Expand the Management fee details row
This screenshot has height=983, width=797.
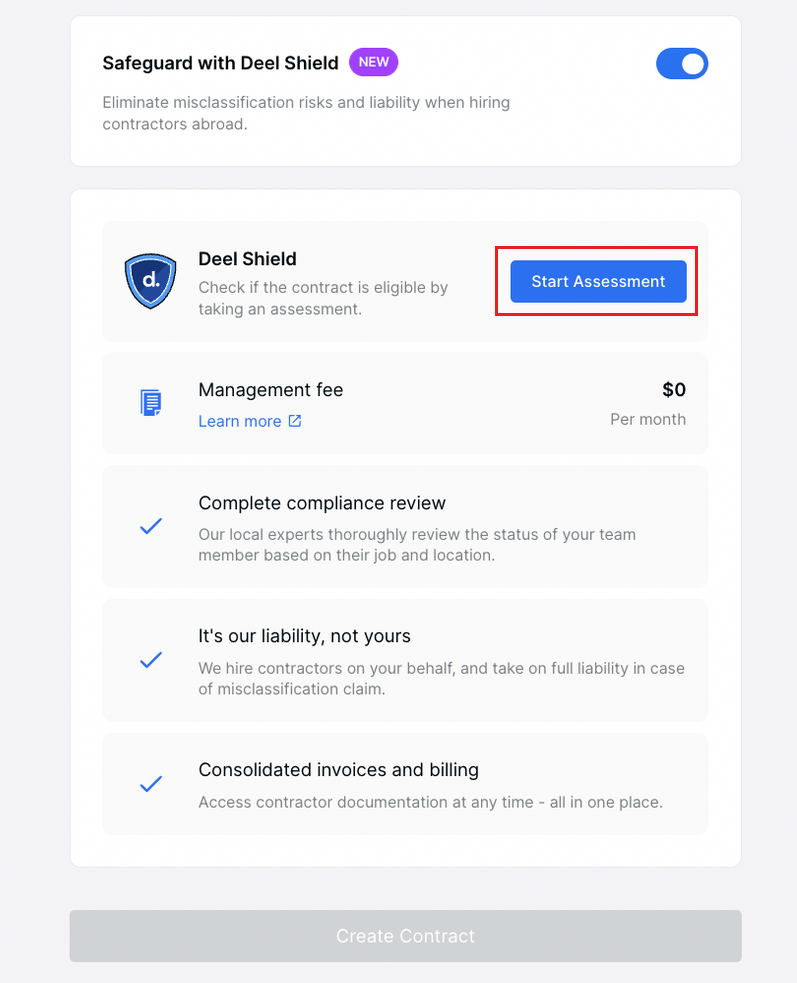tap(404, 402)
